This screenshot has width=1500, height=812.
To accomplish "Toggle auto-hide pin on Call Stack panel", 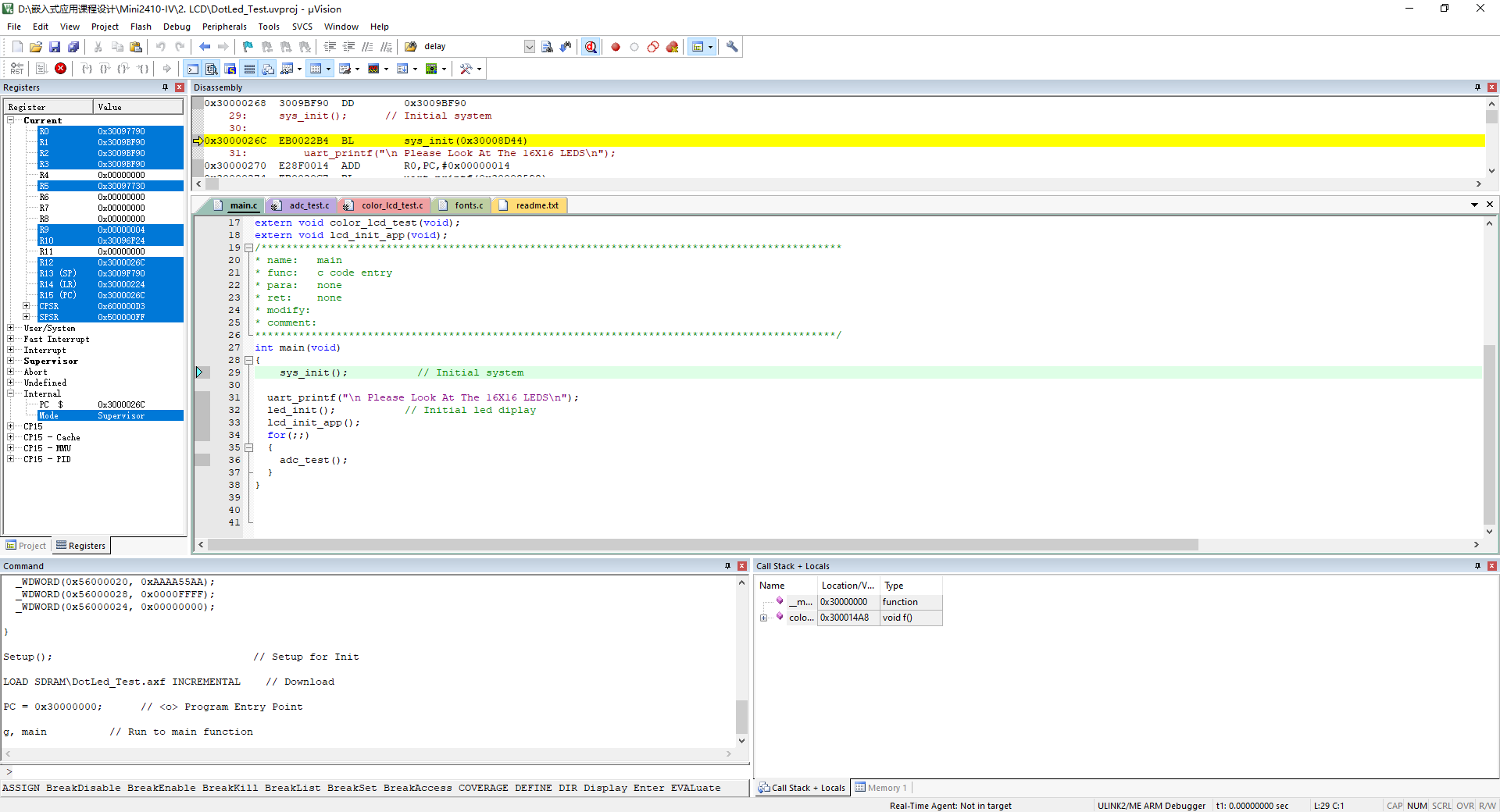I will pyautogui.click(x=1477, y=566).
